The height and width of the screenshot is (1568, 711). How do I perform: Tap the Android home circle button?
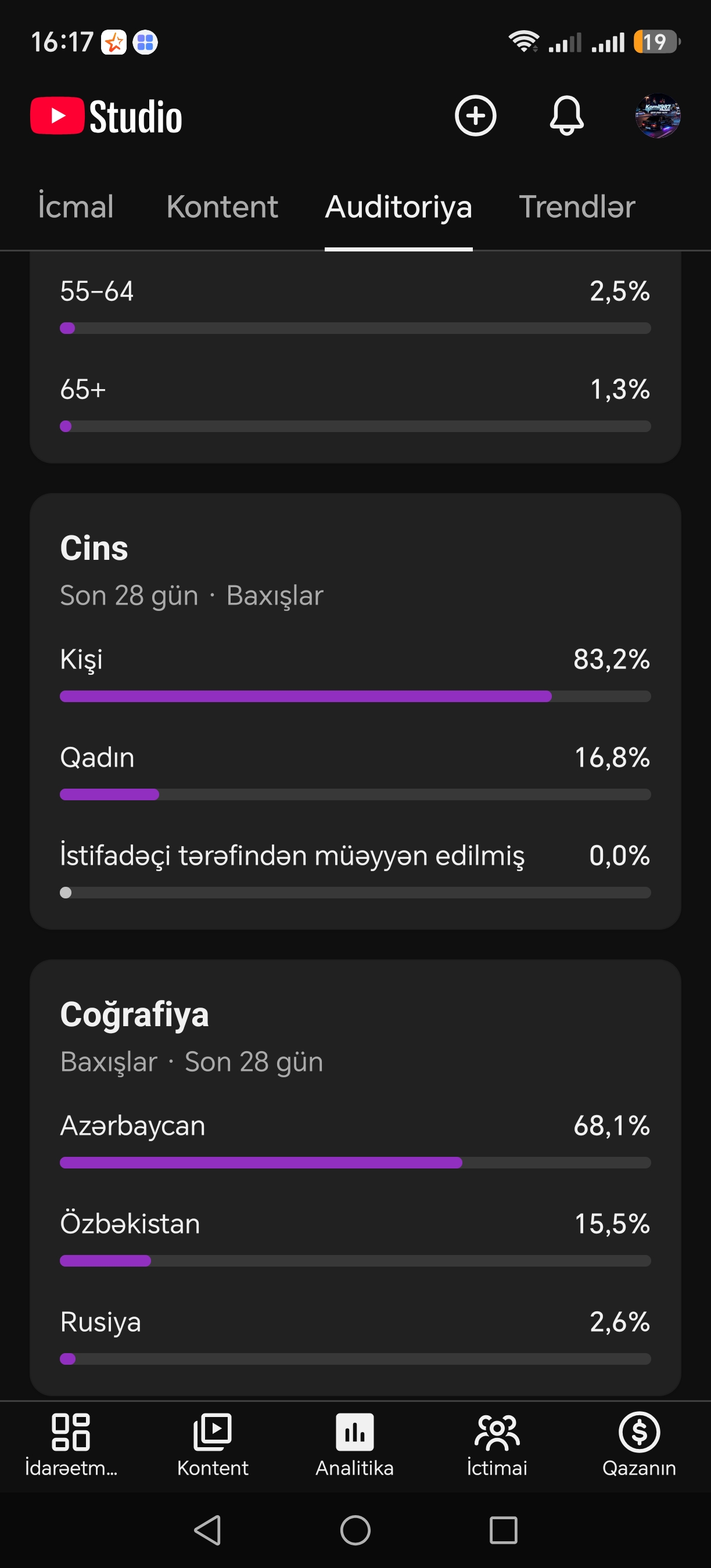[355, 1530]
